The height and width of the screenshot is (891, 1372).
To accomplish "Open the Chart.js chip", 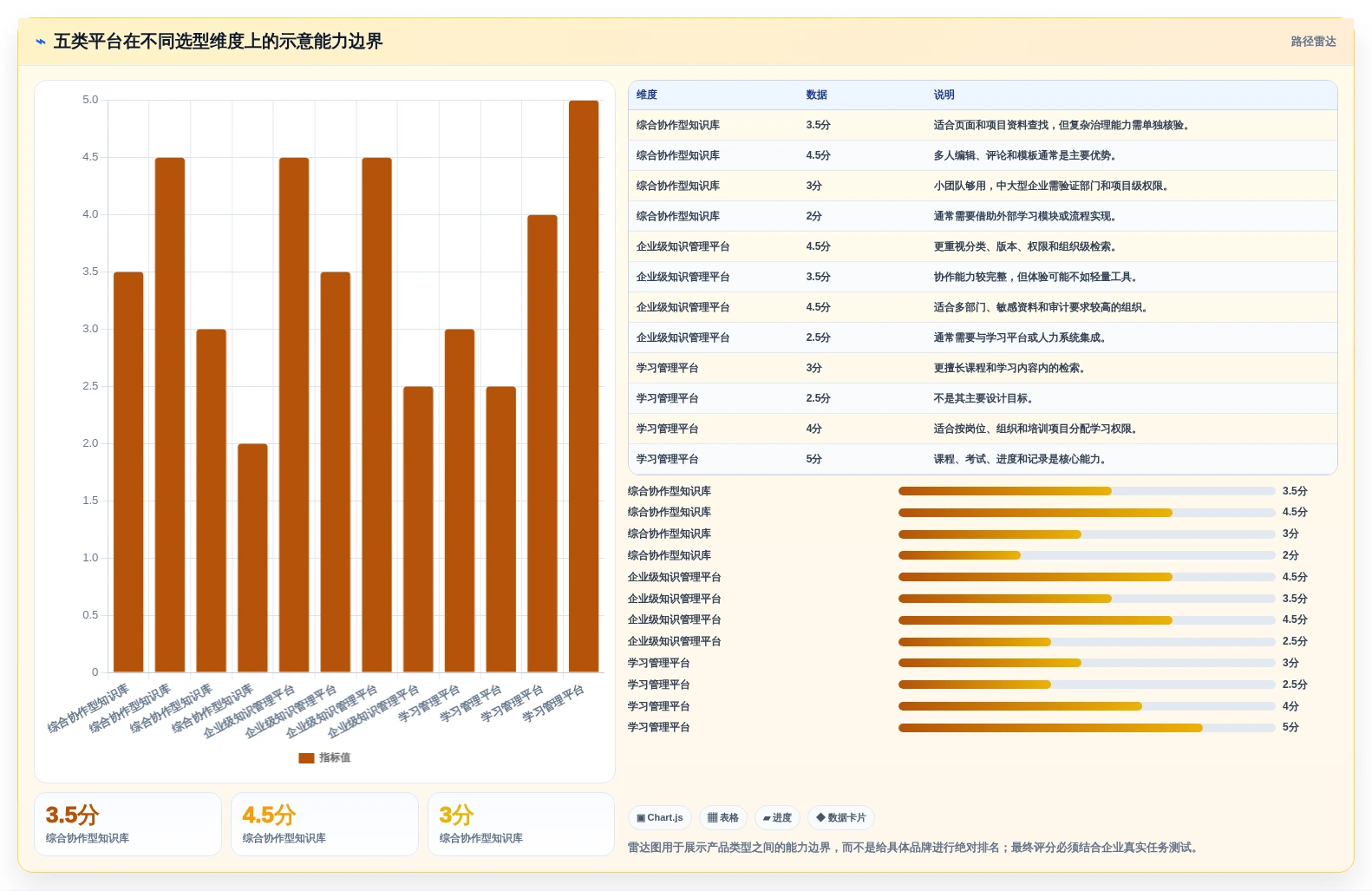I will click(x=659, y=817).
